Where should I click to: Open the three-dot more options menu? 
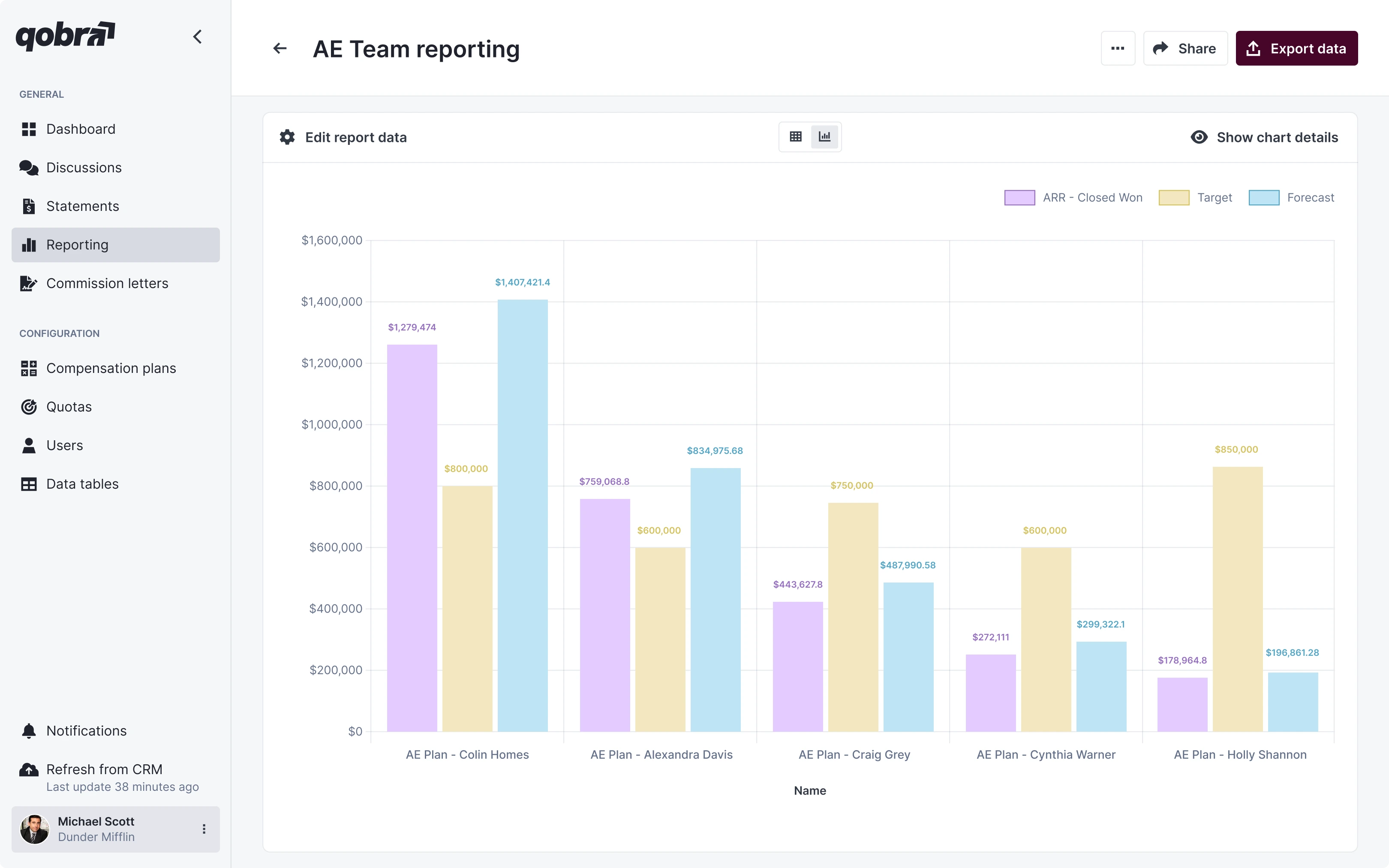[1118, 48]
